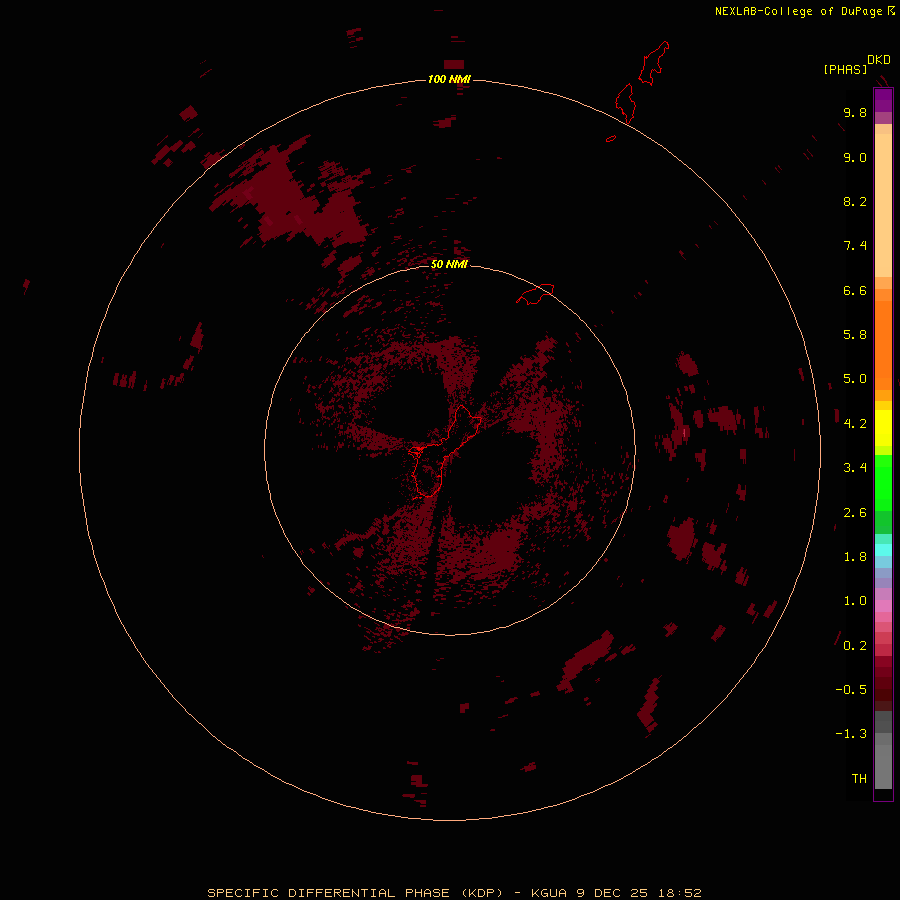
Task: Click the NEXLAB-College of DuPage label
Action: tap(798, 11)
